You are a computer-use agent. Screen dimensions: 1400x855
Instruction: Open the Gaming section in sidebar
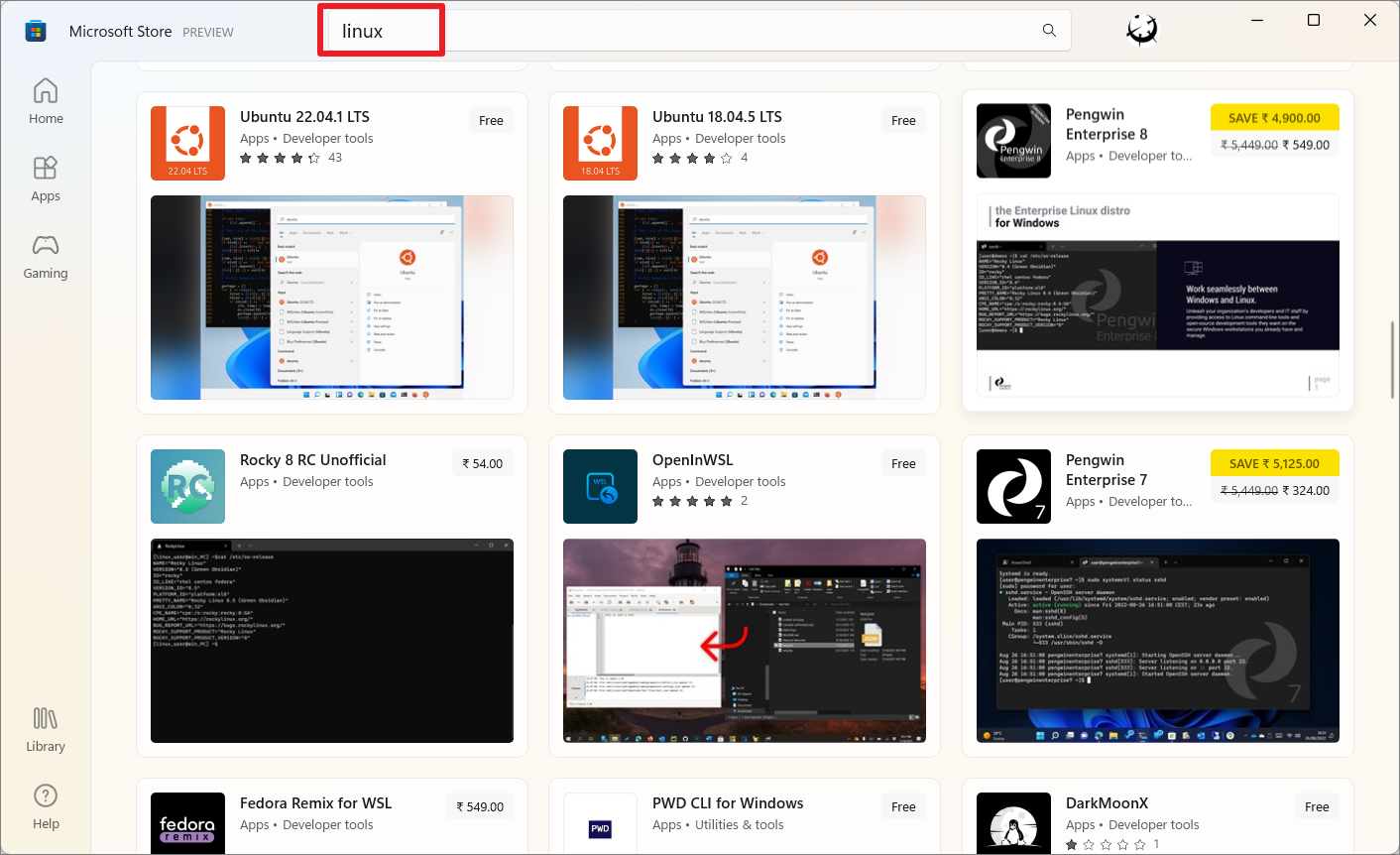tap(46, 256)
